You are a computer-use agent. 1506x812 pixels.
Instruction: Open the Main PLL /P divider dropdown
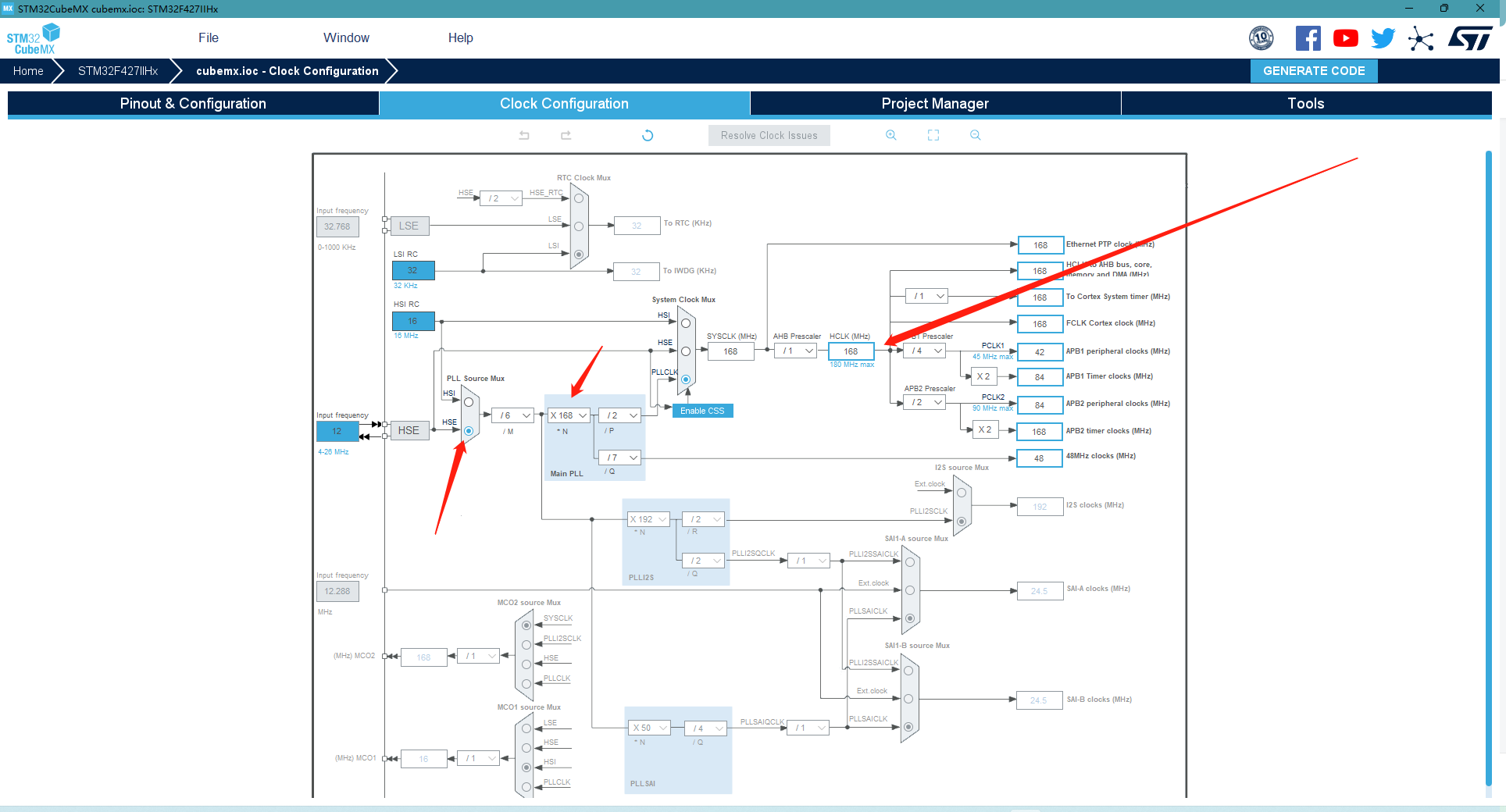tap(620, 415)
